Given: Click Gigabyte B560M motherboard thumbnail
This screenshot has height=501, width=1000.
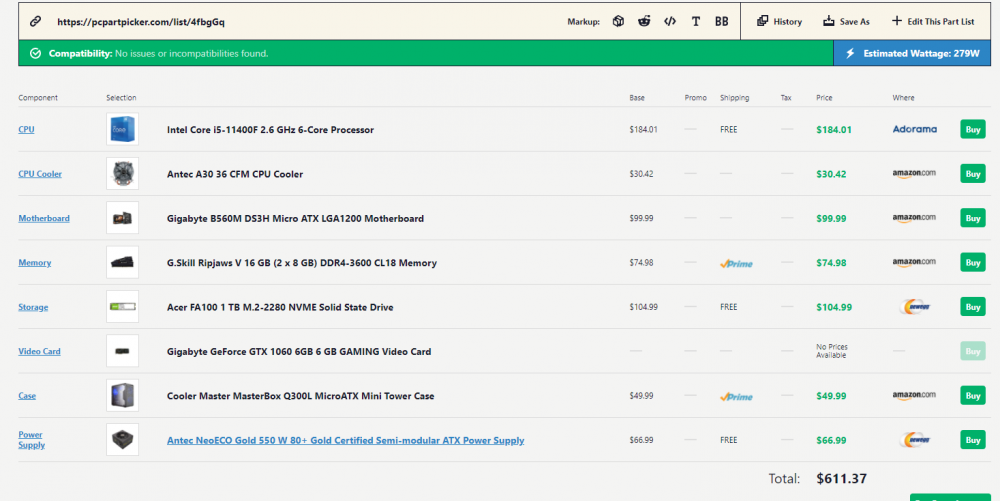Looking at the screenshot, I should click(122, 218).
